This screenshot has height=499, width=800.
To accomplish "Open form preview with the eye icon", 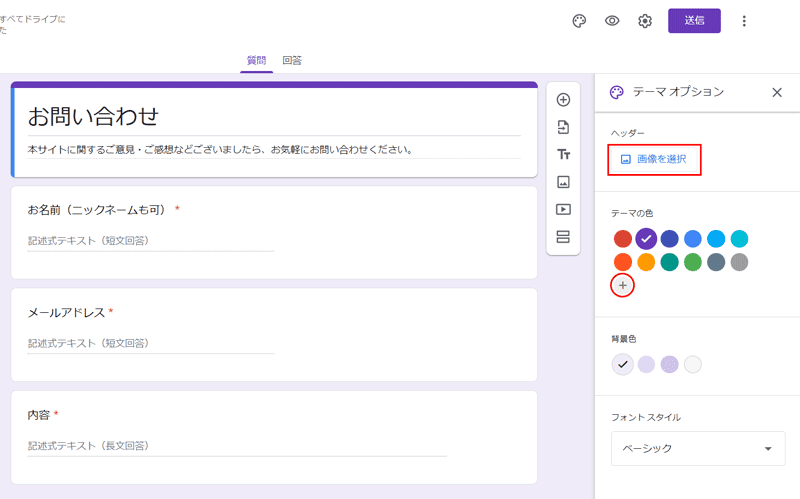I will (612, 21).
